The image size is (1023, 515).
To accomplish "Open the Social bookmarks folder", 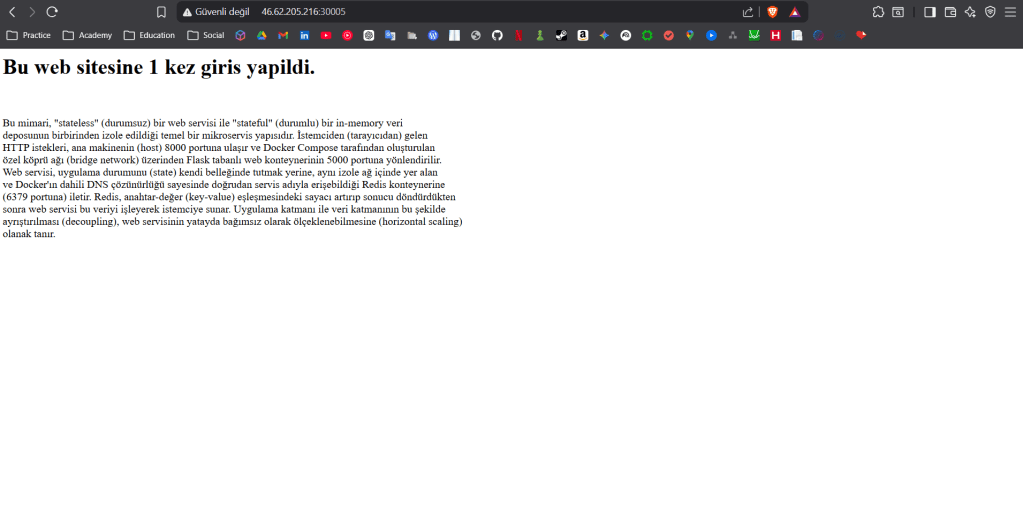I will [x=206, y=35].
